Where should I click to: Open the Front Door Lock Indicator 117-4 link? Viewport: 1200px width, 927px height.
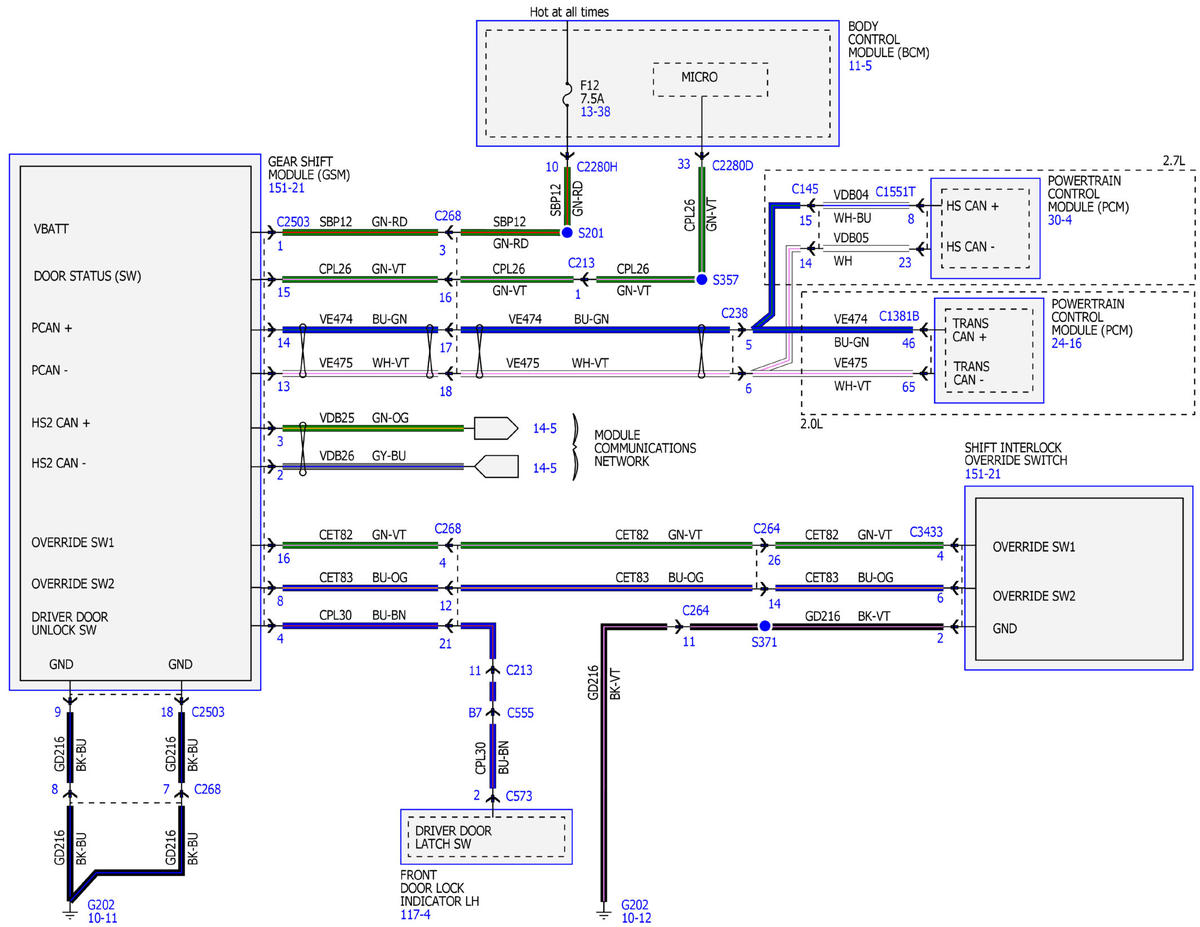coord(415,914)
